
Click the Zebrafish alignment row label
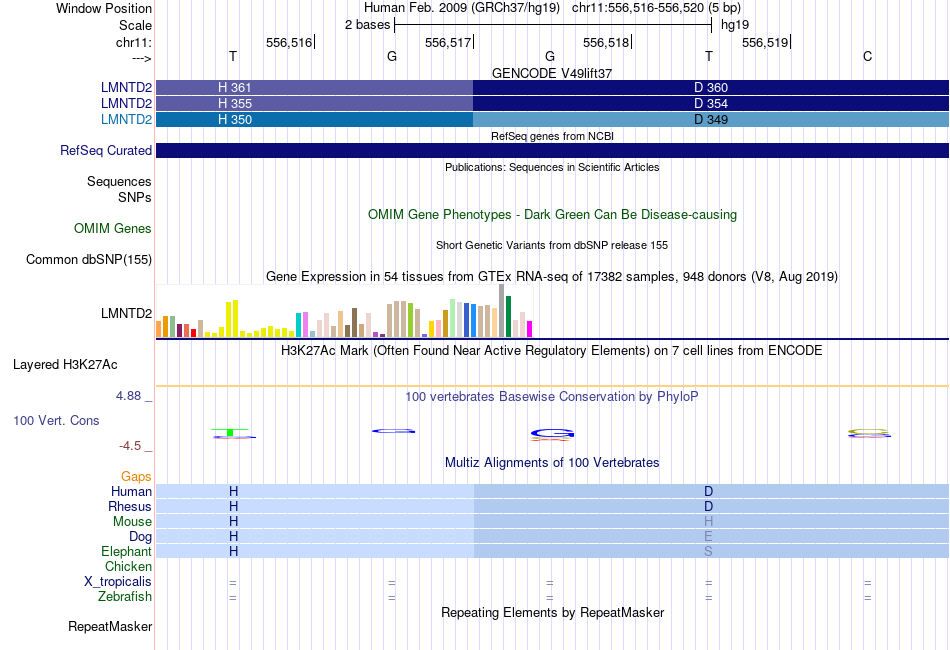pyautogui.click(x=125, y=596)
